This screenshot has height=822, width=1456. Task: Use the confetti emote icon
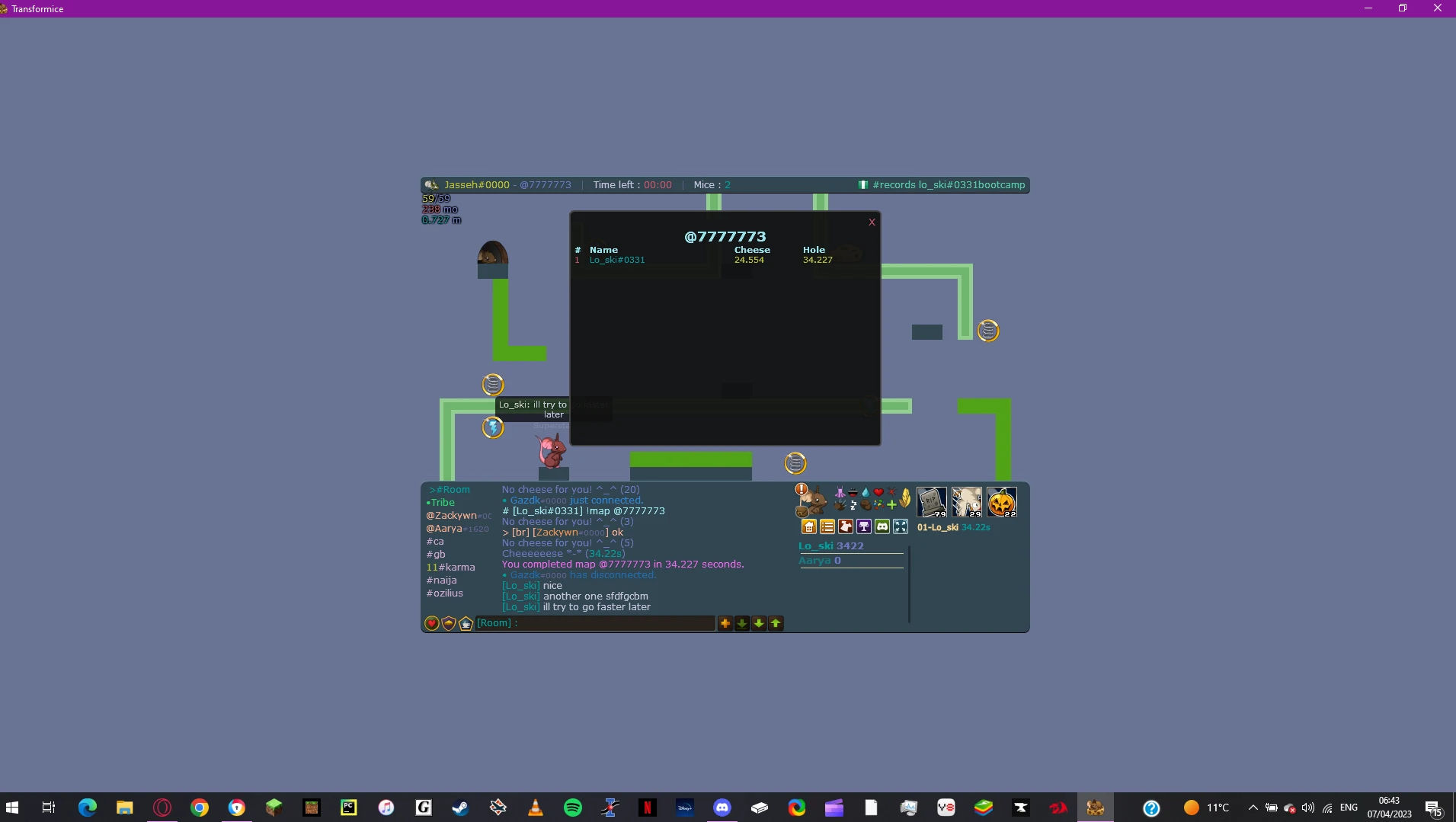pyautogui.click(x=878, y=504)
